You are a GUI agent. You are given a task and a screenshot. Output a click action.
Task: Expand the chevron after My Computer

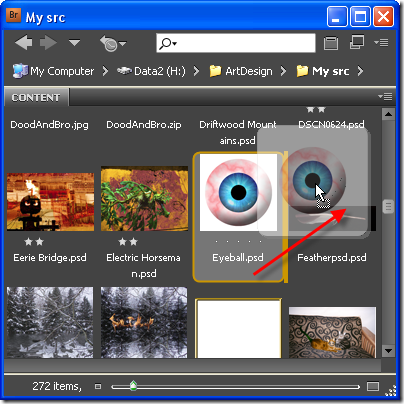click(x=105, y=71)
